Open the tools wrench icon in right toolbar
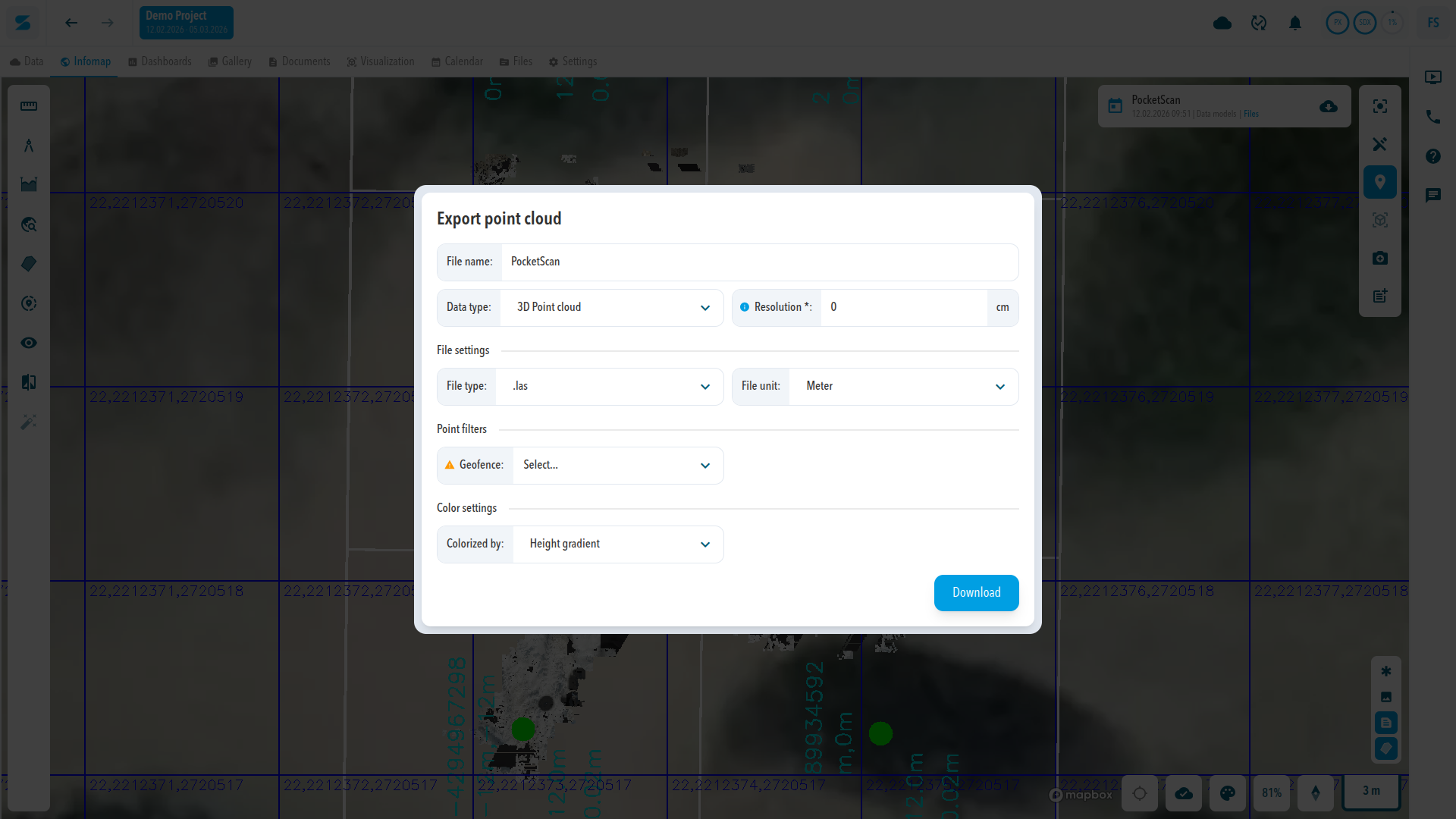The width and height of the screenshot is (1456, 819). [1380, 144]
